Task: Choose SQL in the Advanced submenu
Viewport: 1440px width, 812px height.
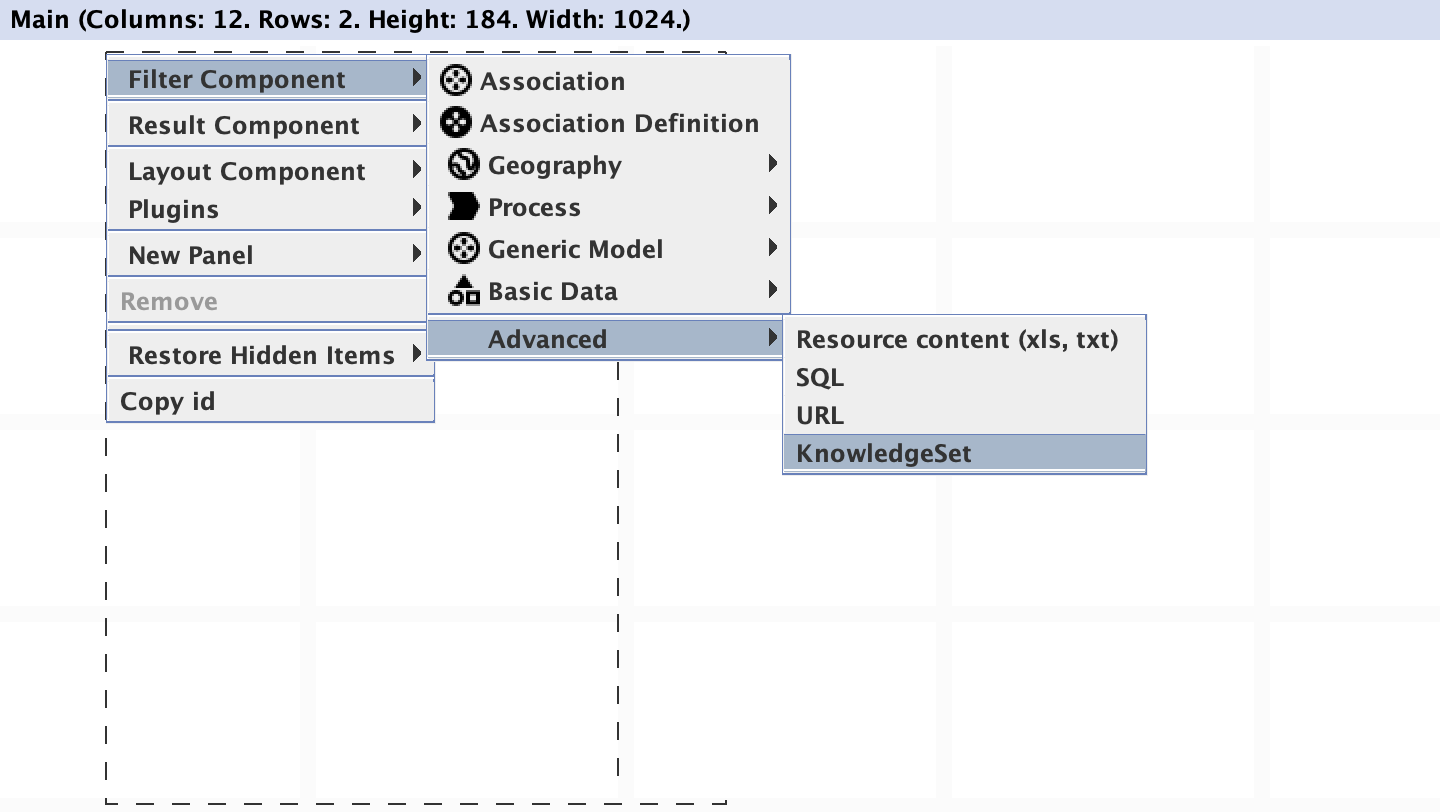Action: click(819, 378)
